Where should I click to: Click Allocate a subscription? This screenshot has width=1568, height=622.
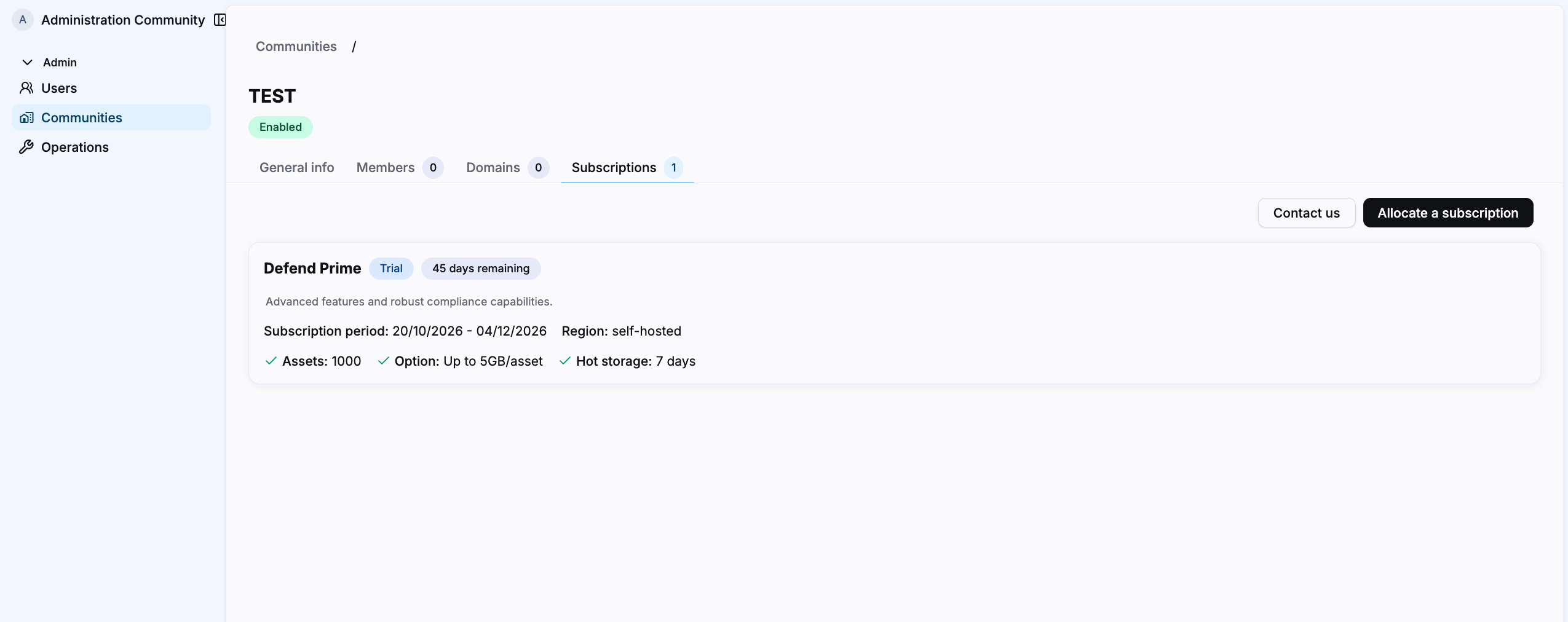[1448, 213]
